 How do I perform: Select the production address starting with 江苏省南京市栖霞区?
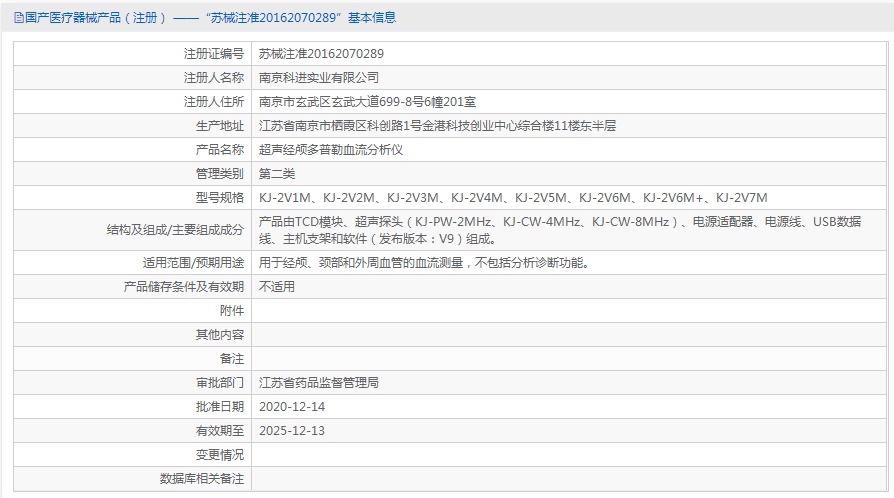point(437,125)
